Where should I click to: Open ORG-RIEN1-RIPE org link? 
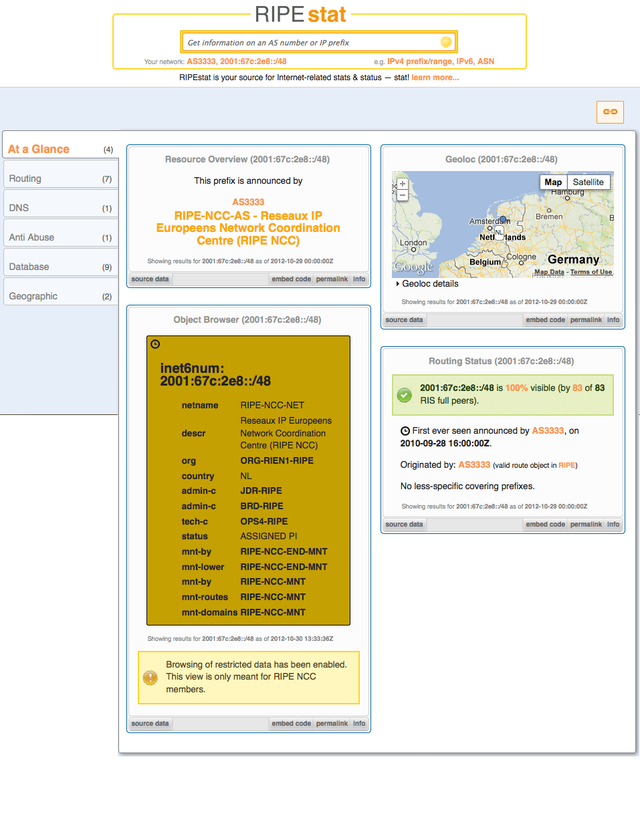277,461
